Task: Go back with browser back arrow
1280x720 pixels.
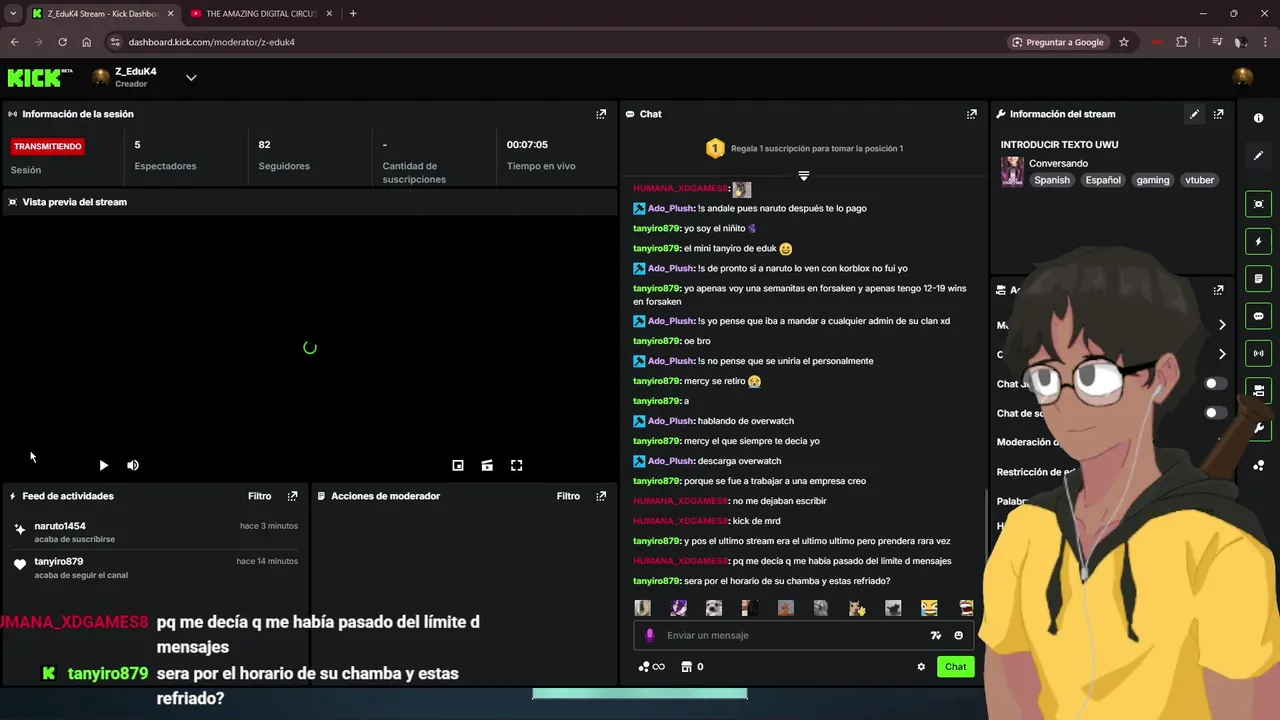Action: 14,42
